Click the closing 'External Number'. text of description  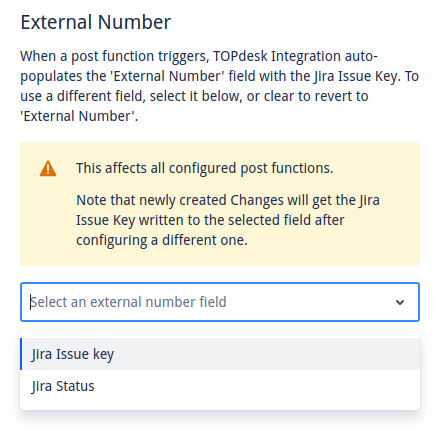click(79, 116)
